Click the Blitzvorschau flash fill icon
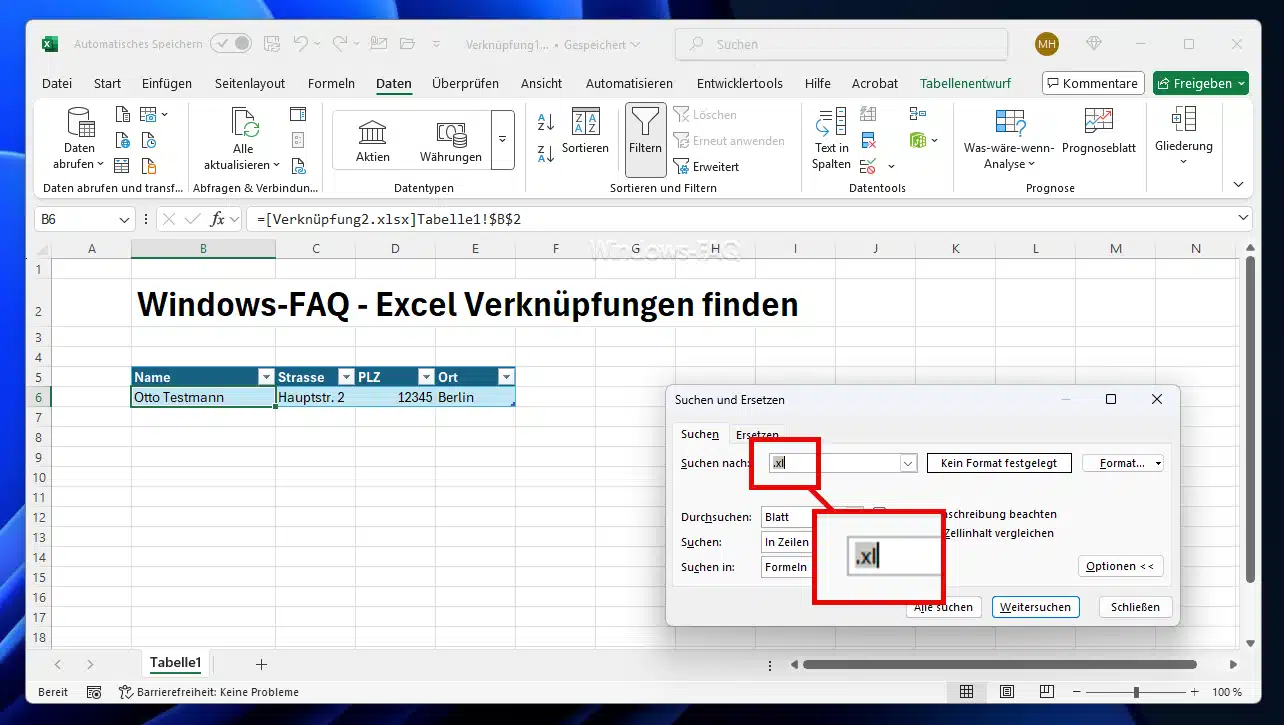The height and width of the screenshot is (725, 1284). (x=868, y=114)
